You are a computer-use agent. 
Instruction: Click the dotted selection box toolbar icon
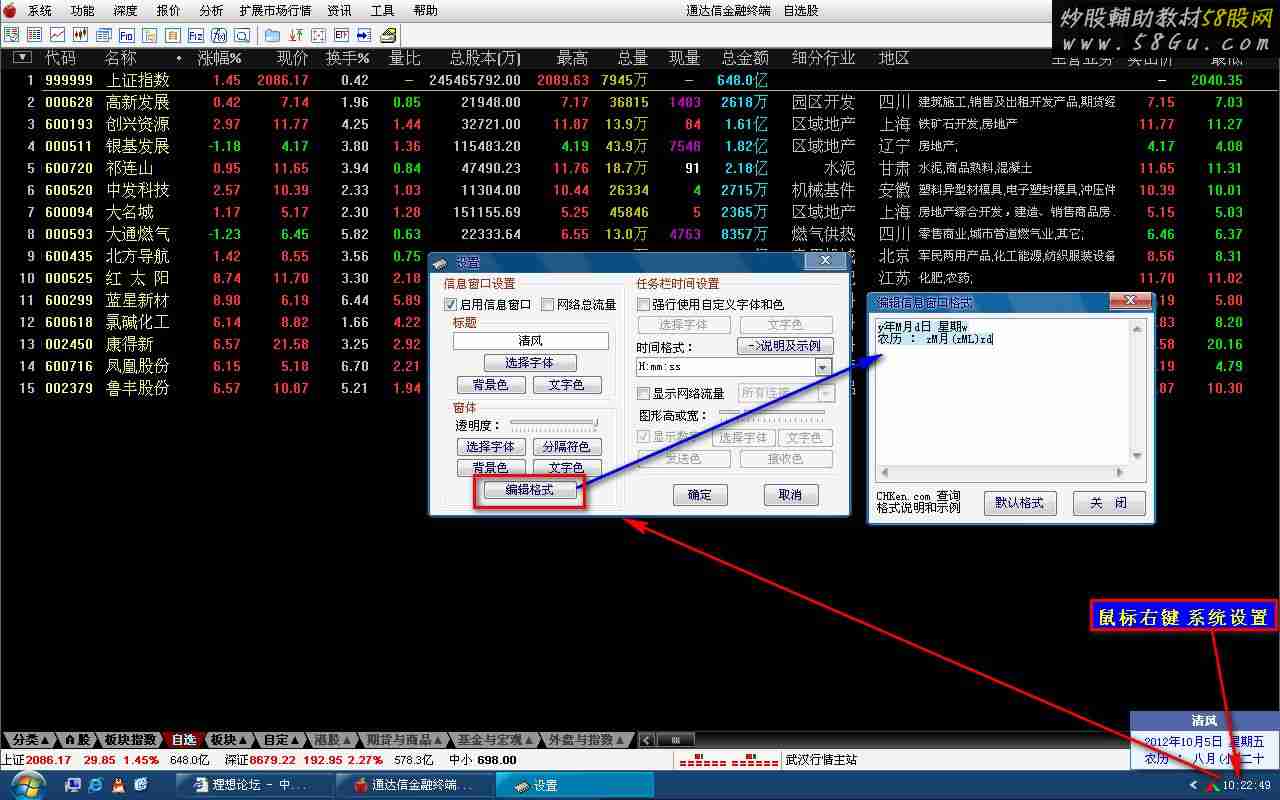318,35
